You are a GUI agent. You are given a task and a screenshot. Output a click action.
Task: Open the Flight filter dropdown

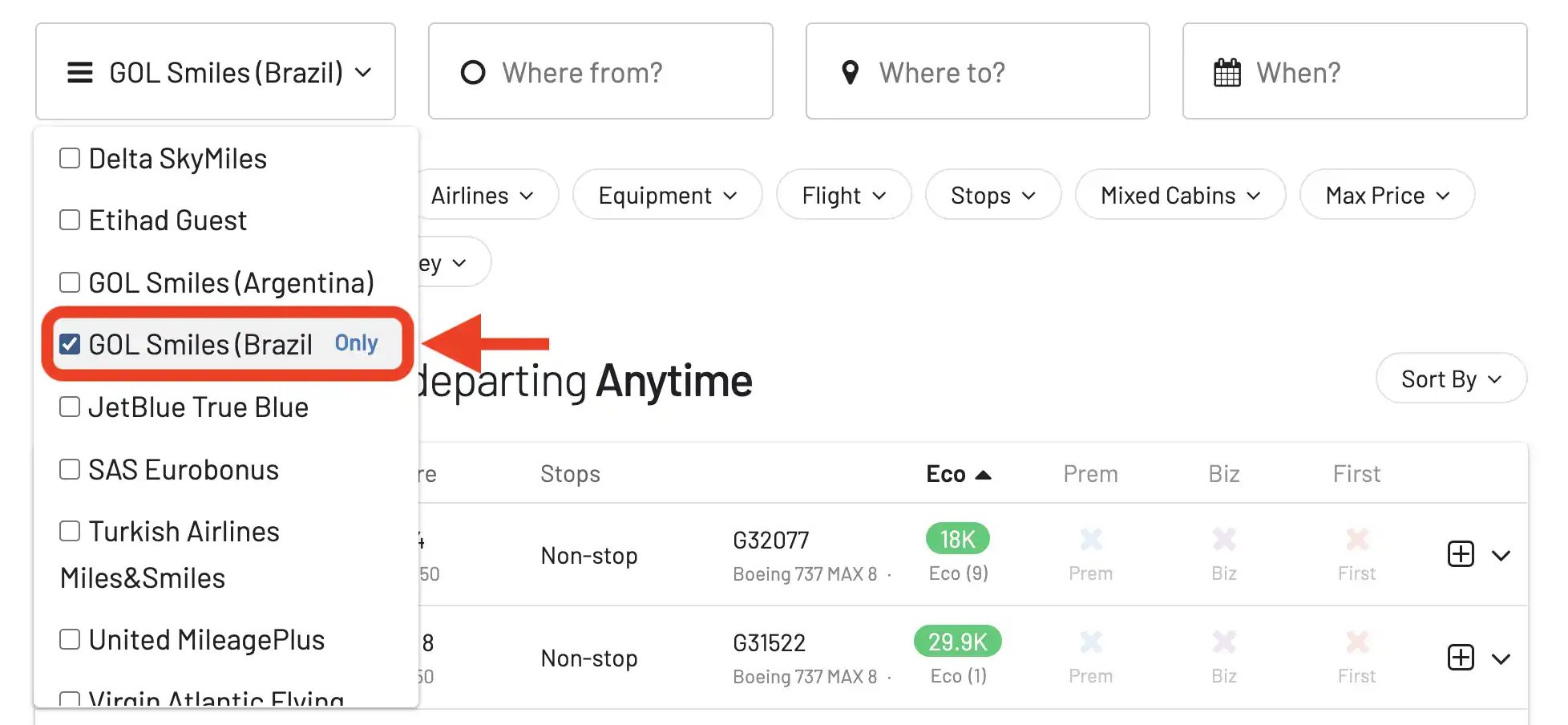pos(844,195)
